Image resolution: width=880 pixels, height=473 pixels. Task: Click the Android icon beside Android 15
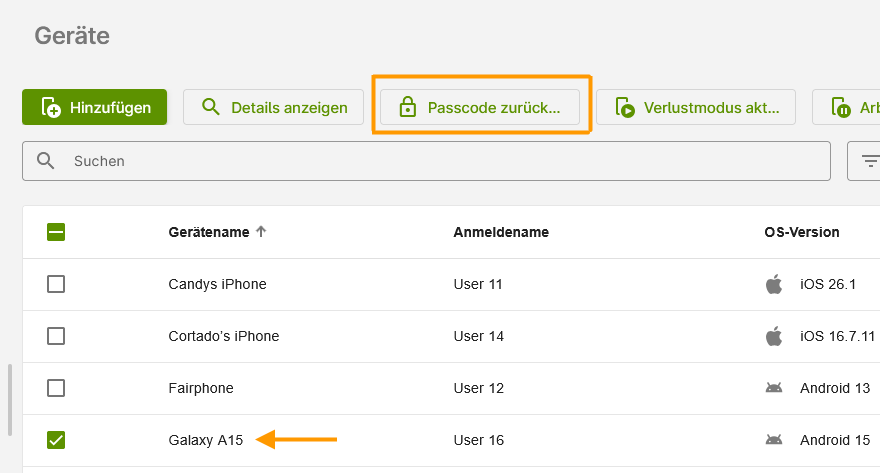774,440
